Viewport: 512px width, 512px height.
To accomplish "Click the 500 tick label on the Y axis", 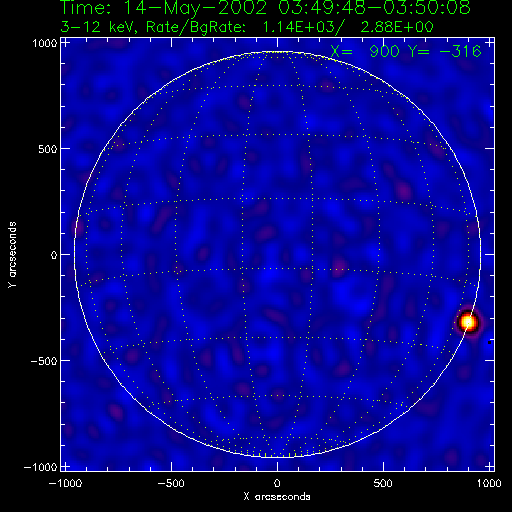I will 48,149.
